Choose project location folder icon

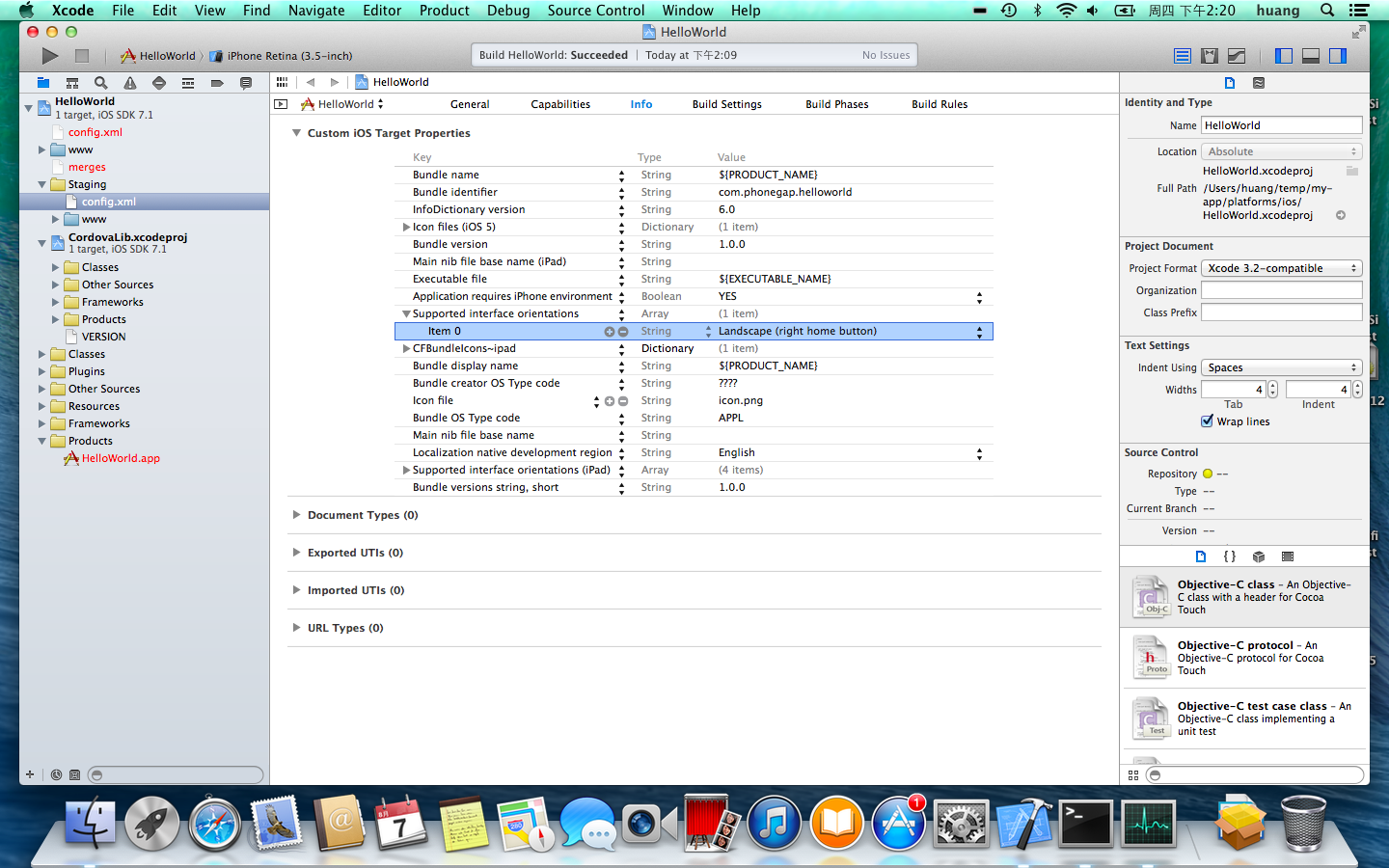pos(1352,171)
